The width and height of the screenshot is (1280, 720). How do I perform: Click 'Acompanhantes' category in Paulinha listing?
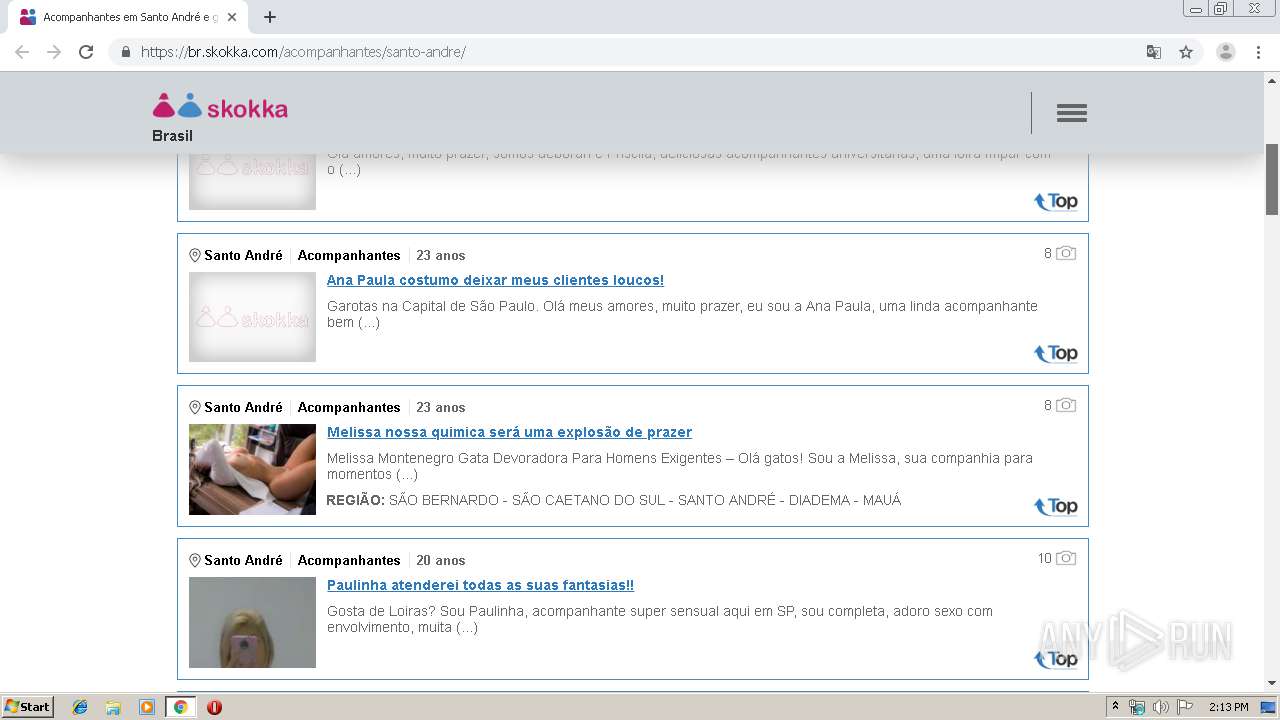coord(349,560)
